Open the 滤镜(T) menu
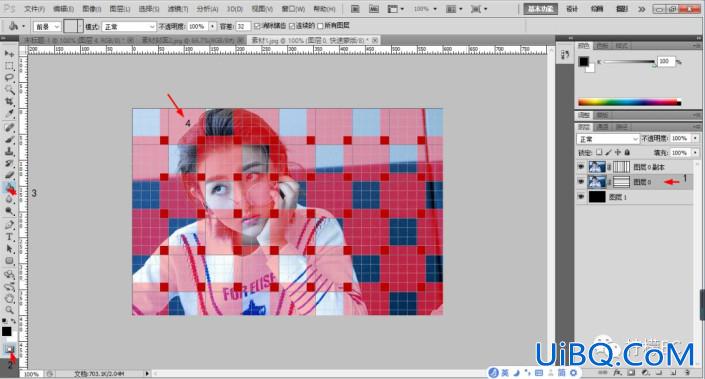 (178, 9)
